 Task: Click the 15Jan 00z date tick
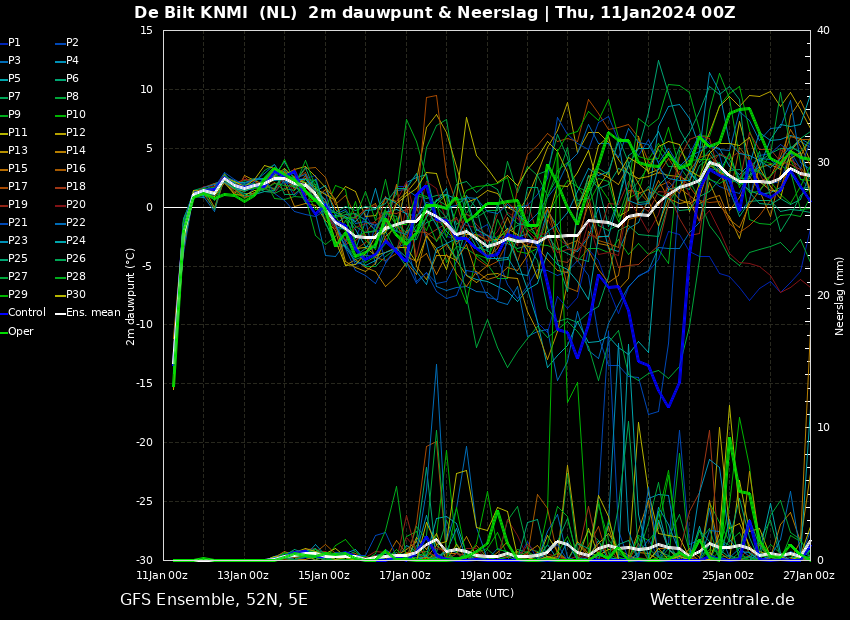tap(324, 576)
